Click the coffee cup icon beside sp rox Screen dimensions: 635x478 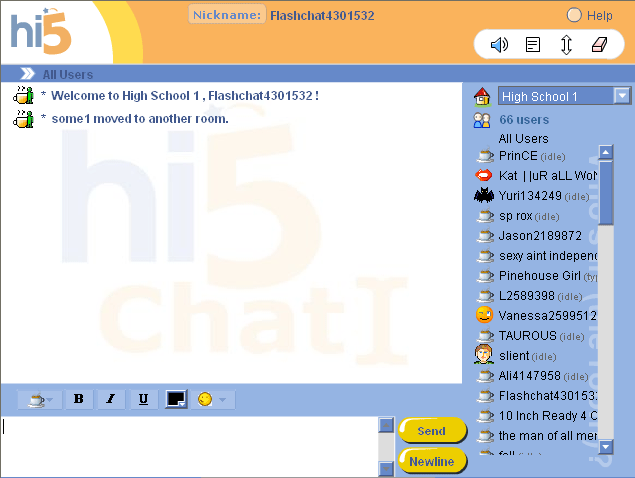tap(485, 216)
